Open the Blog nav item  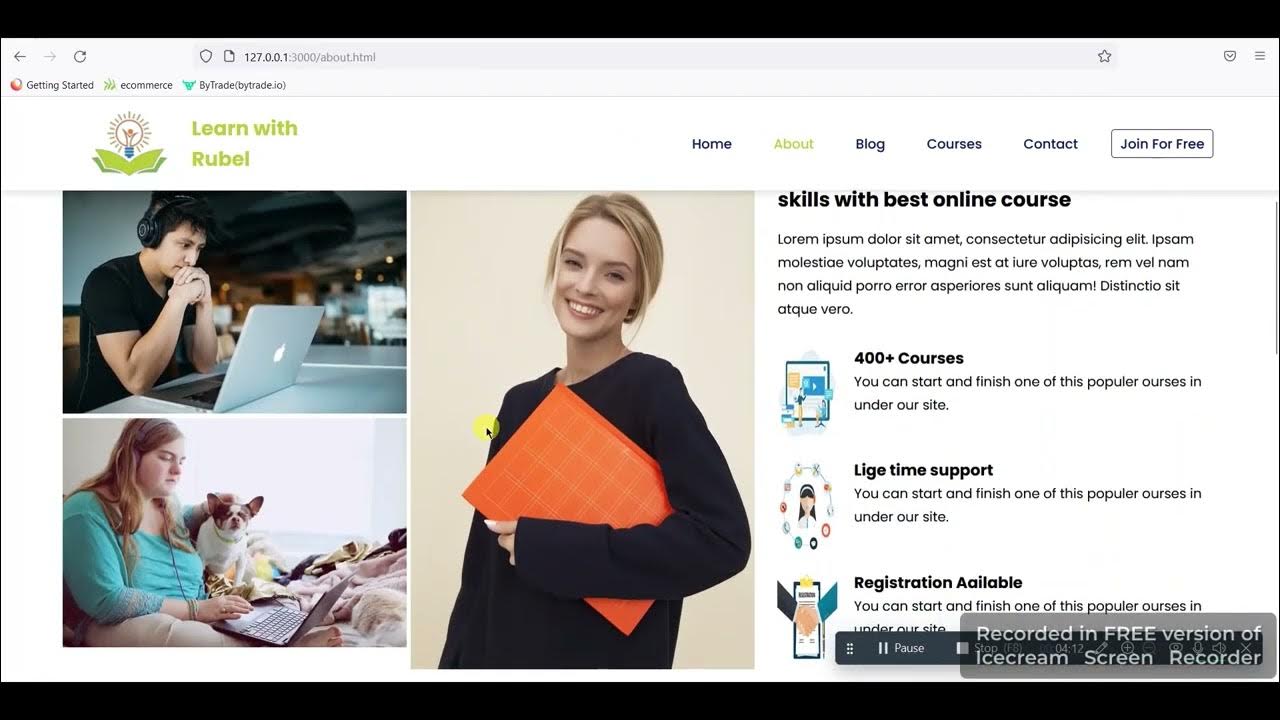870,144
